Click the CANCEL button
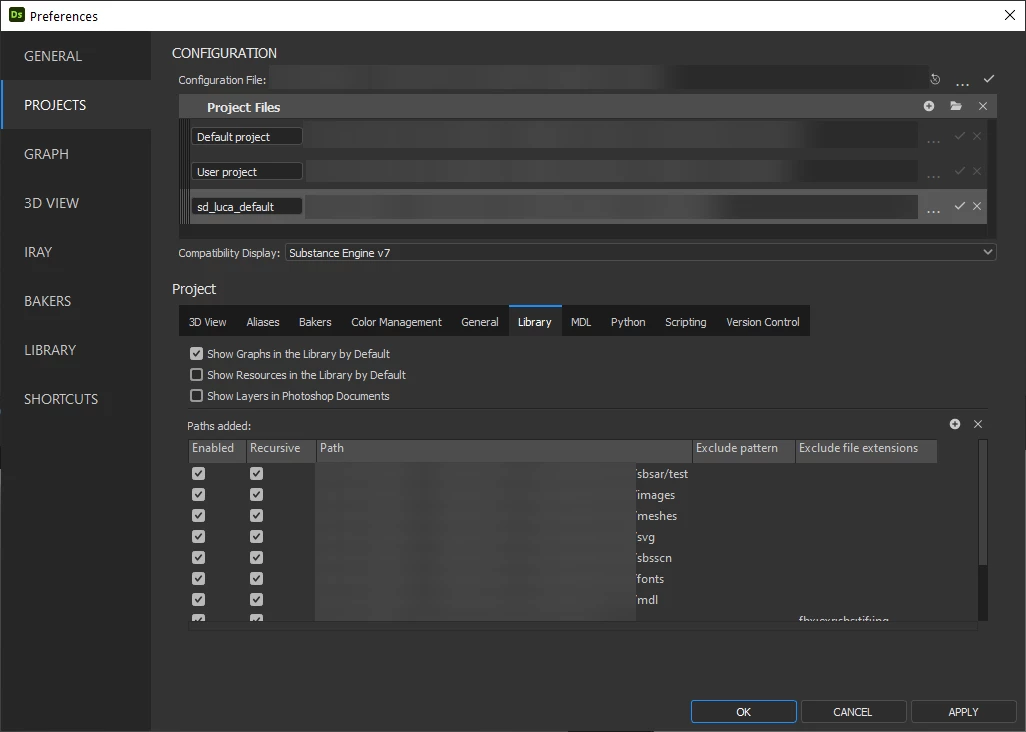 click(853, 712)
